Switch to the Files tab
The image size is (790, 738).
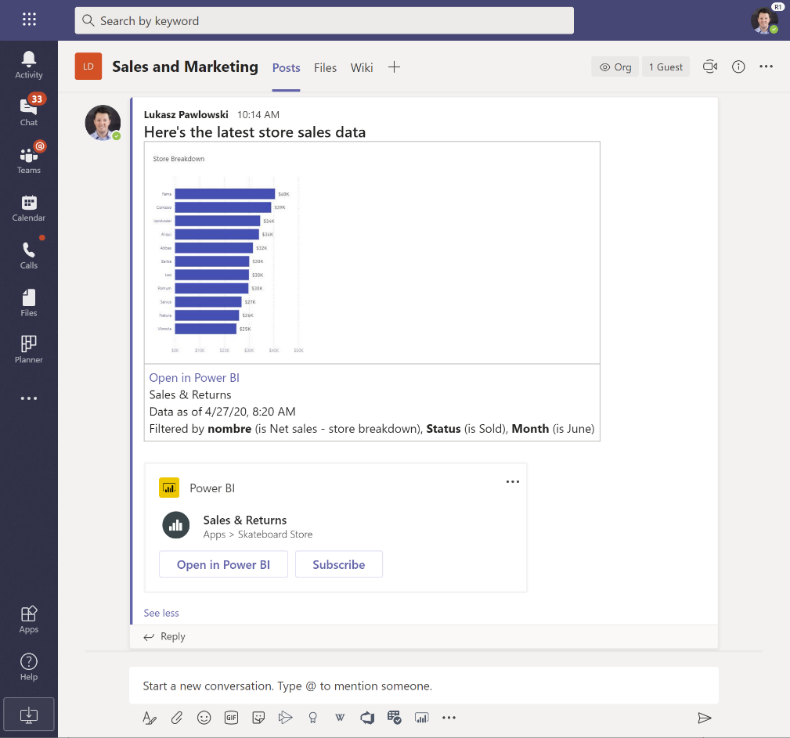tap(325, 67)
